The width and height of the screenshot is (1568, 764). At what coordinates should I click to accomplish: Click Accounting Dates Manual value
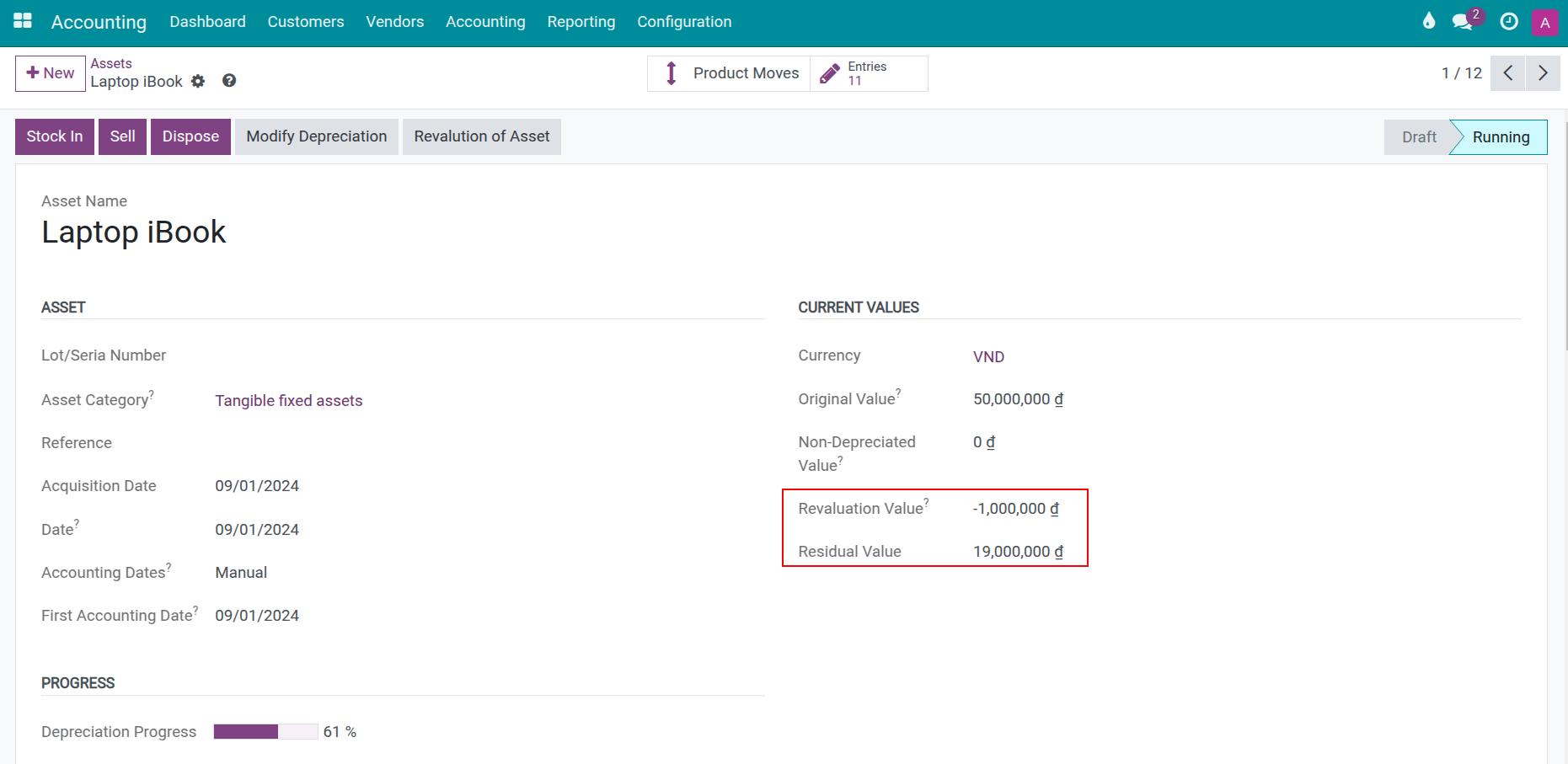tap(241, 573)
